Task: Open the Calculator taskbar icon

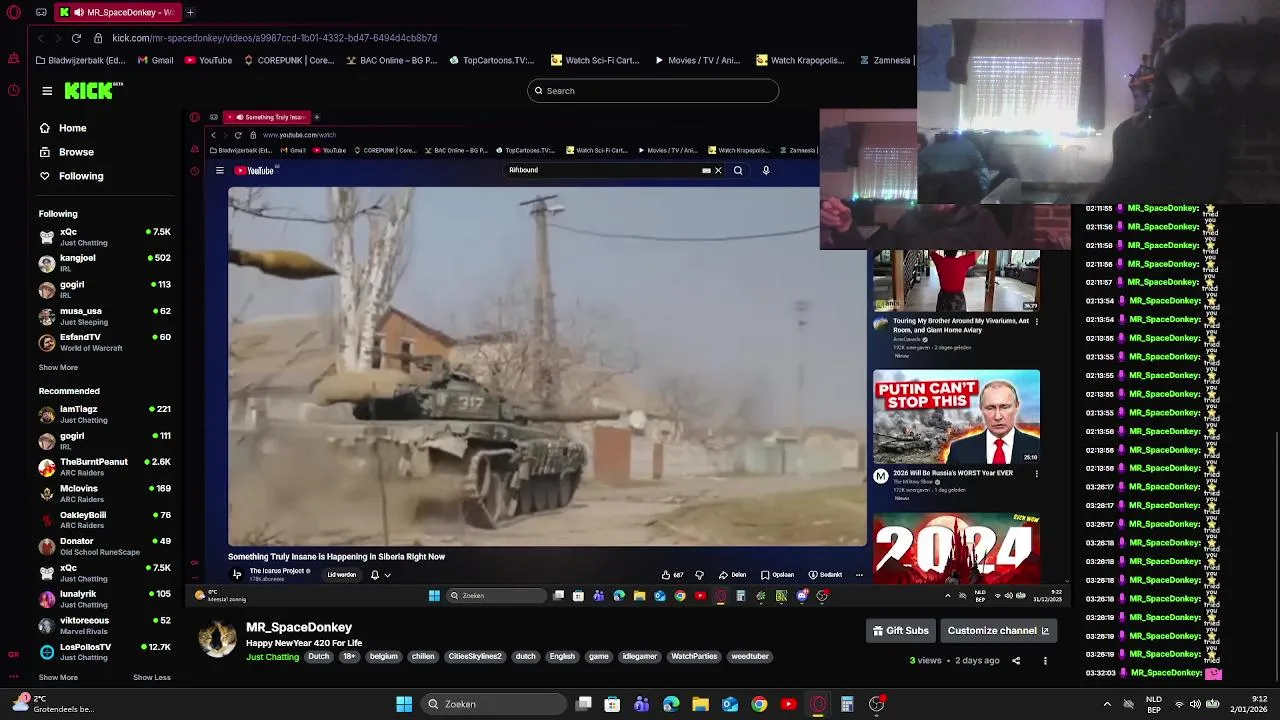Action: [847, 704]
